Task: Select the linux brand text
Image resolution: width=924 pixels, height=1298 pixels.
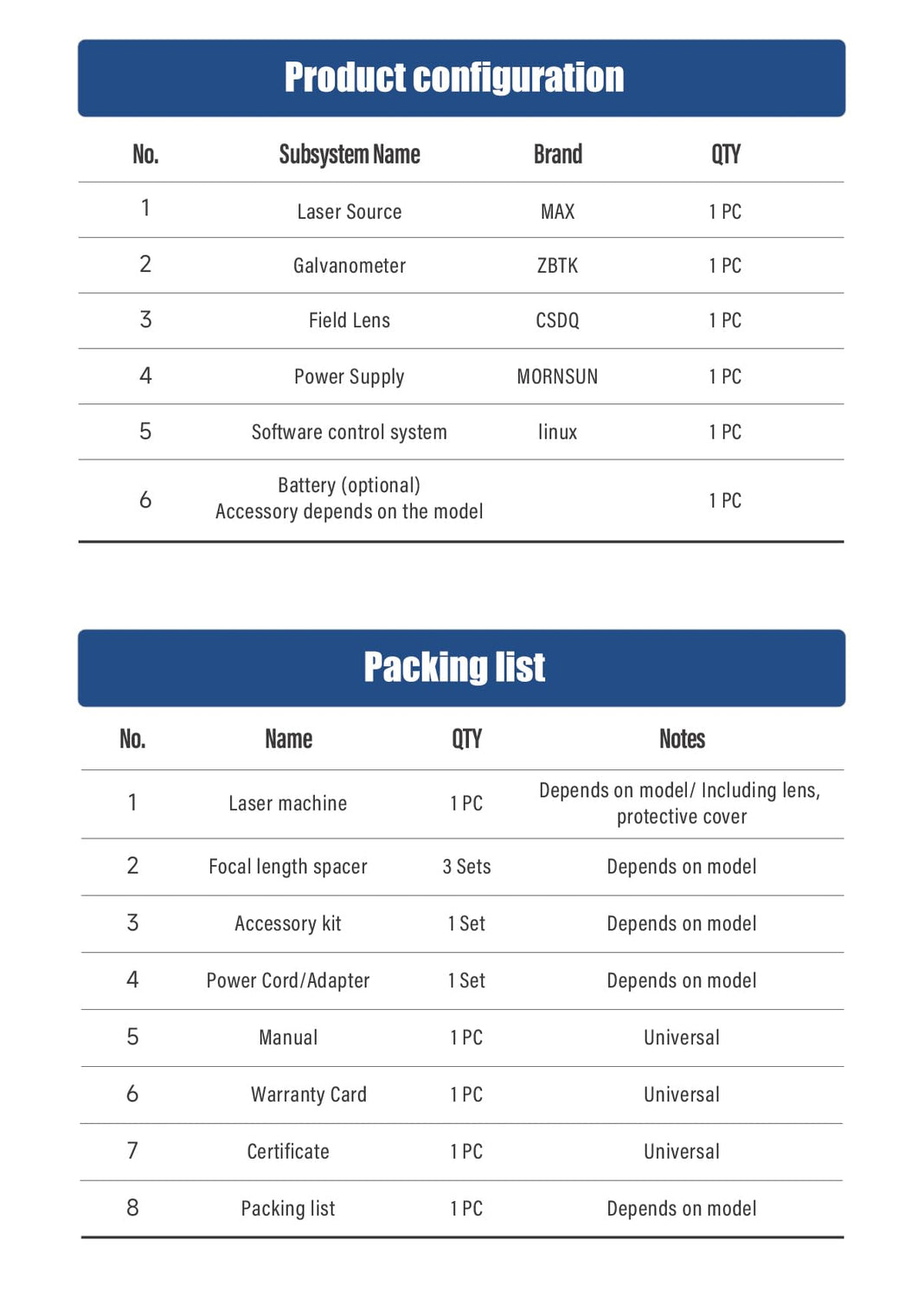Action: pos(557,432)
